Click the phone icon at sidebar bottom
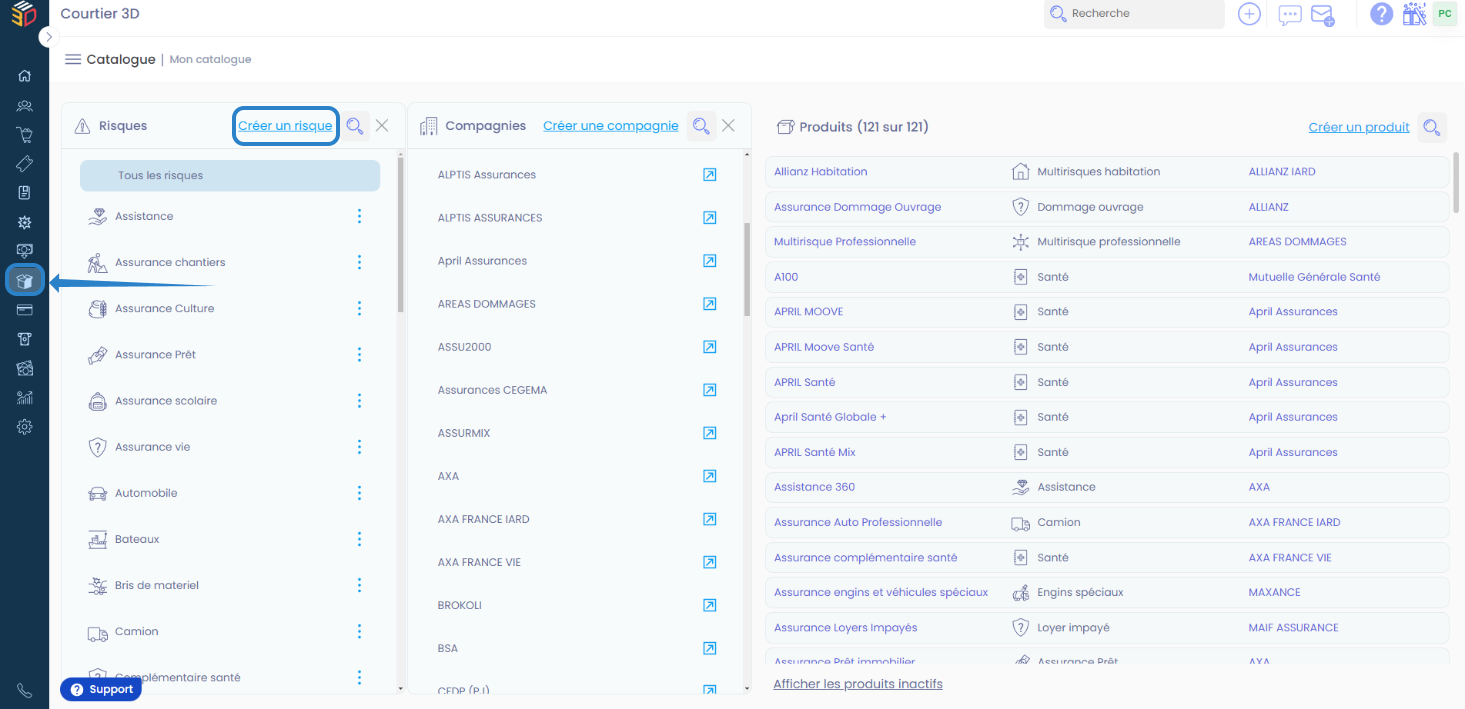Viewport: 1465px width, 709px height. tap(25, 691)
